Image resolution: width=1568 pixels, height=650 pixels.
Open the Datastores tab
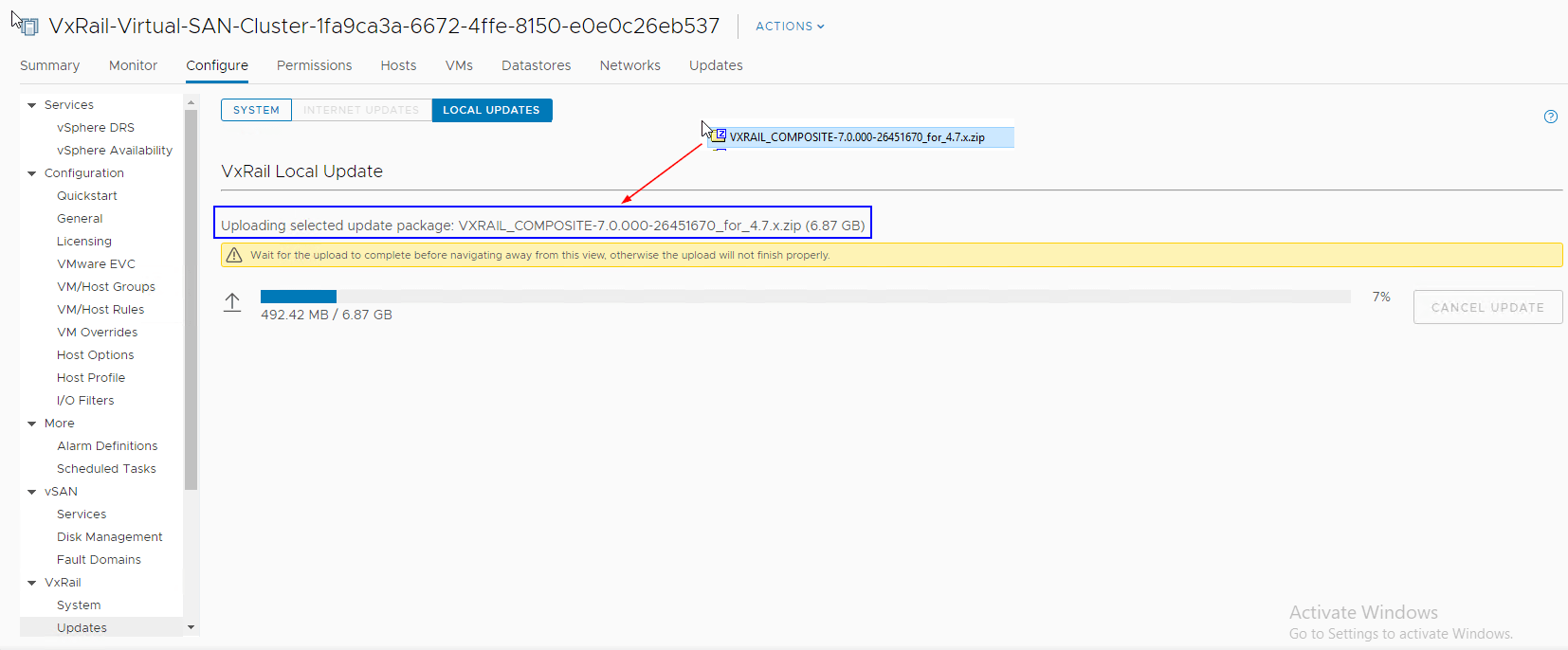(536, 65)
